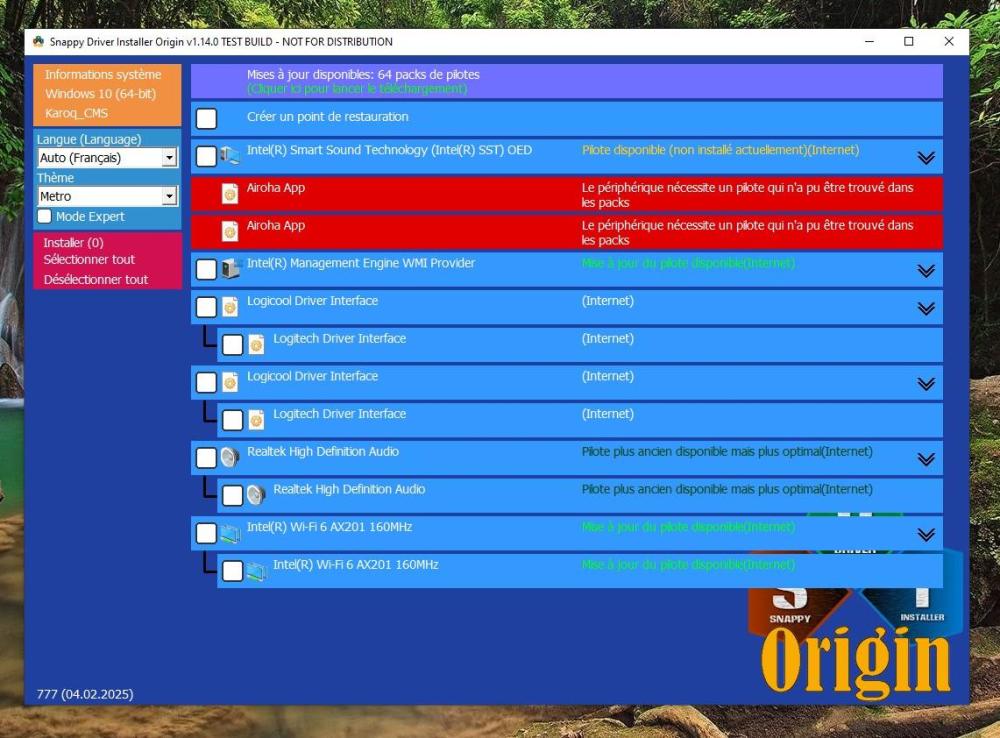The image size is (1000, 738).
Task: Close the Snappy Driver Installer window
Action: (x=949, y=41)
